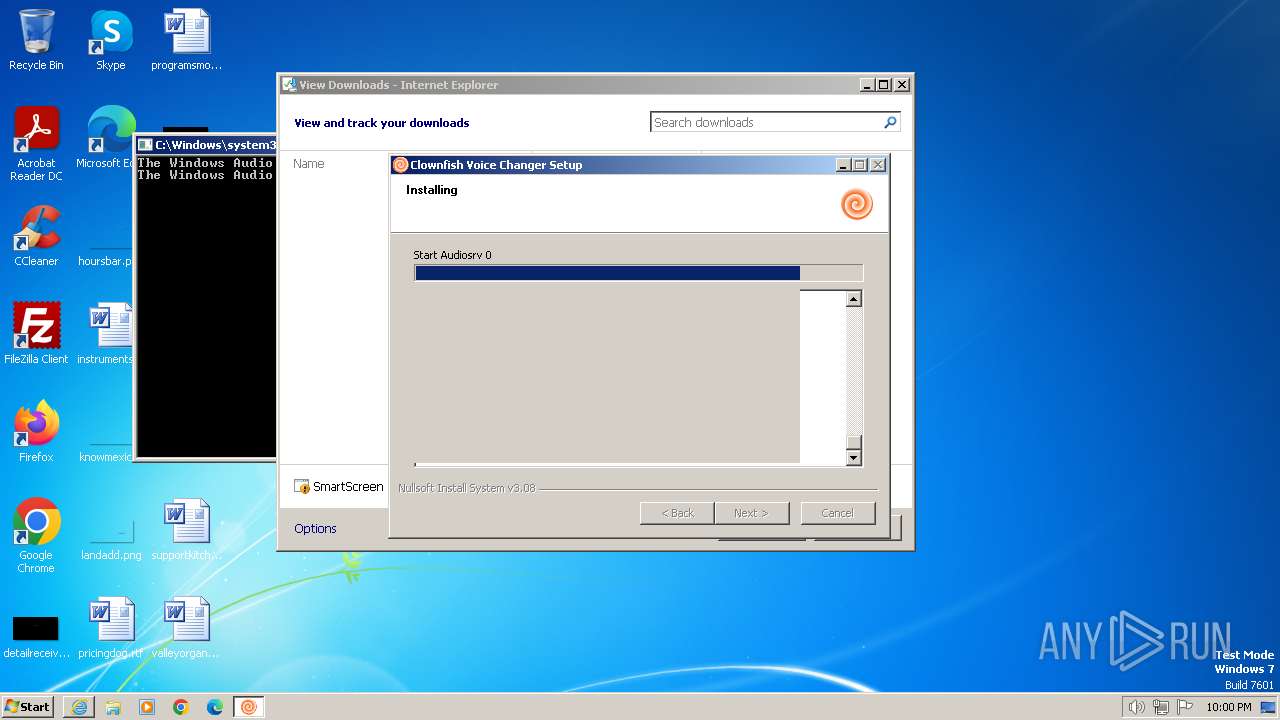Close the View Downloads window
The height and width of the screenshot is (720, 1280).
tap(901, 85)
